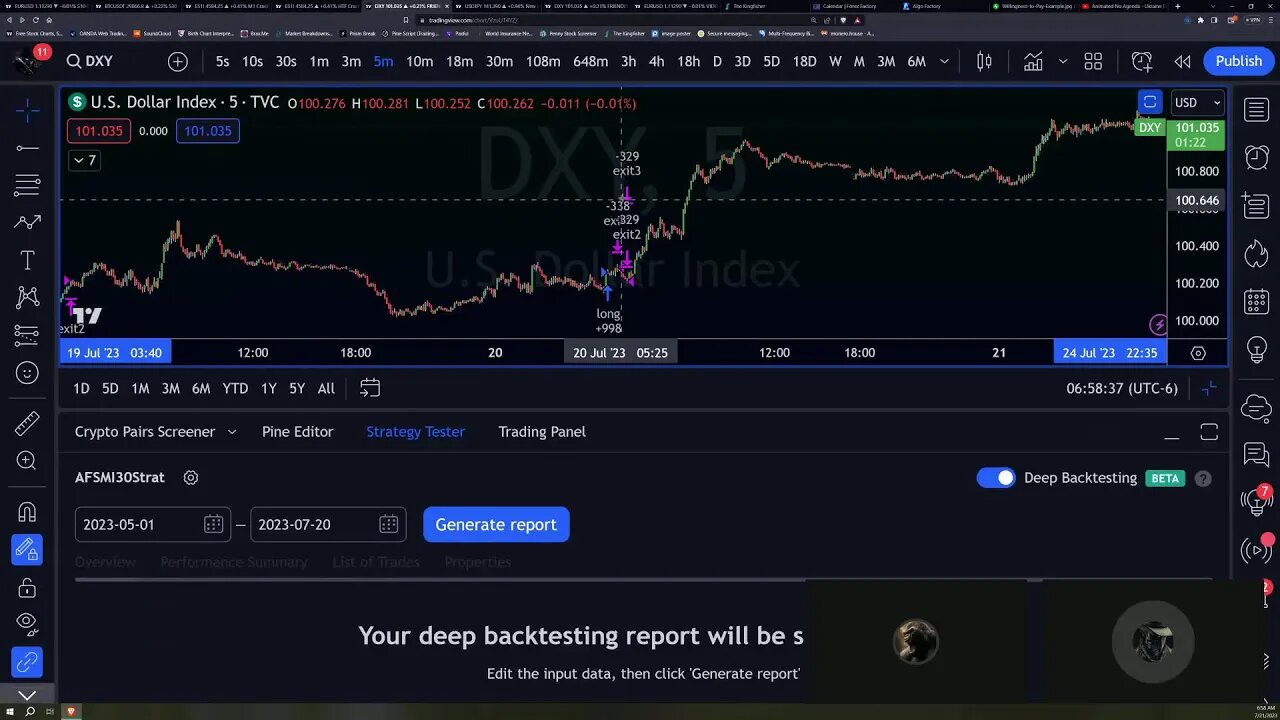Image resolution: width=1280 pixels, height=720 pixels.
Task: Open the alerts alarm clock panel
Action: [1257, 157]
